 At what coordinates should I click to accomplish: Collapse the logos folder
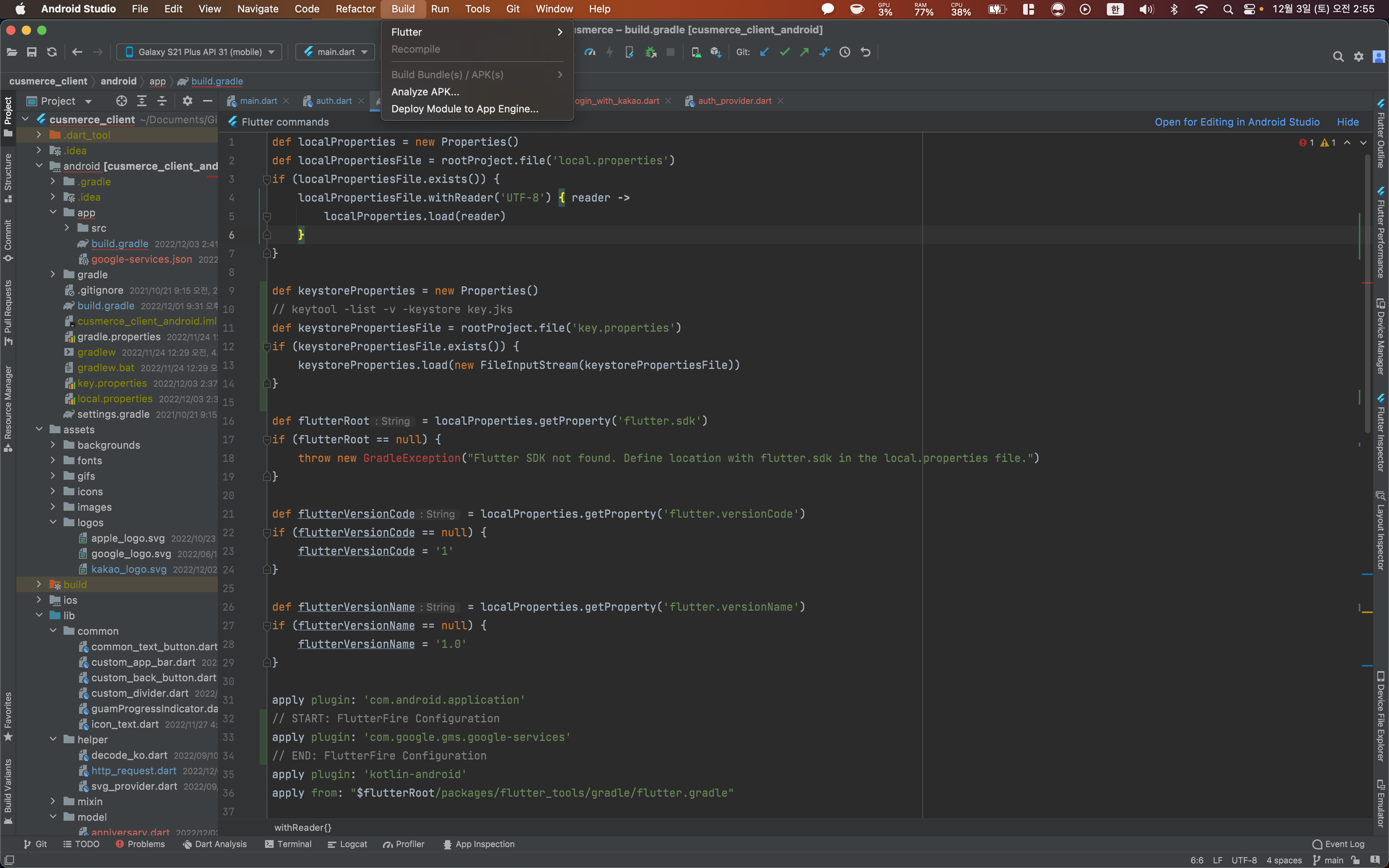[x=53, y=522]
